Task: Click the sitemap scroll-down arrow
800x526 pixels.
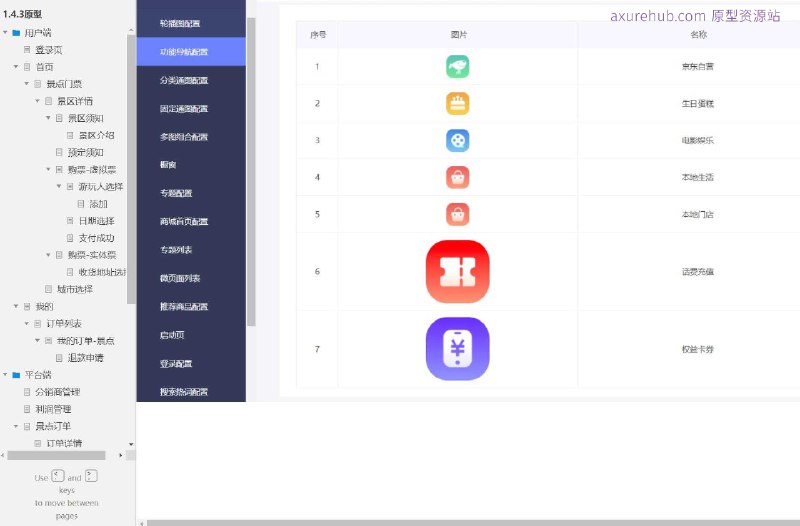Action: 131,444
